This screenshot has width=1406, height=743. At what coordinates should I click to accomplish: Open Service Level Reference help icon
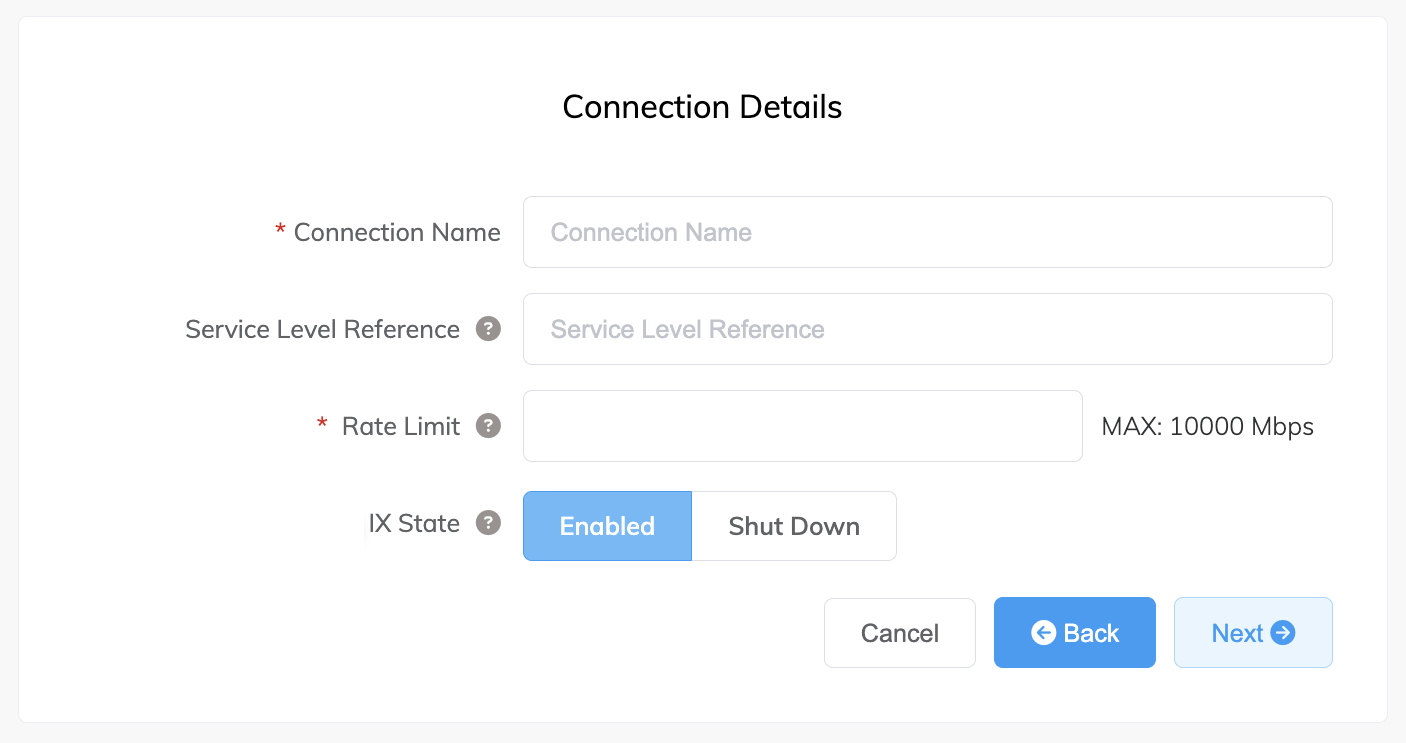[x=488, y=329]
